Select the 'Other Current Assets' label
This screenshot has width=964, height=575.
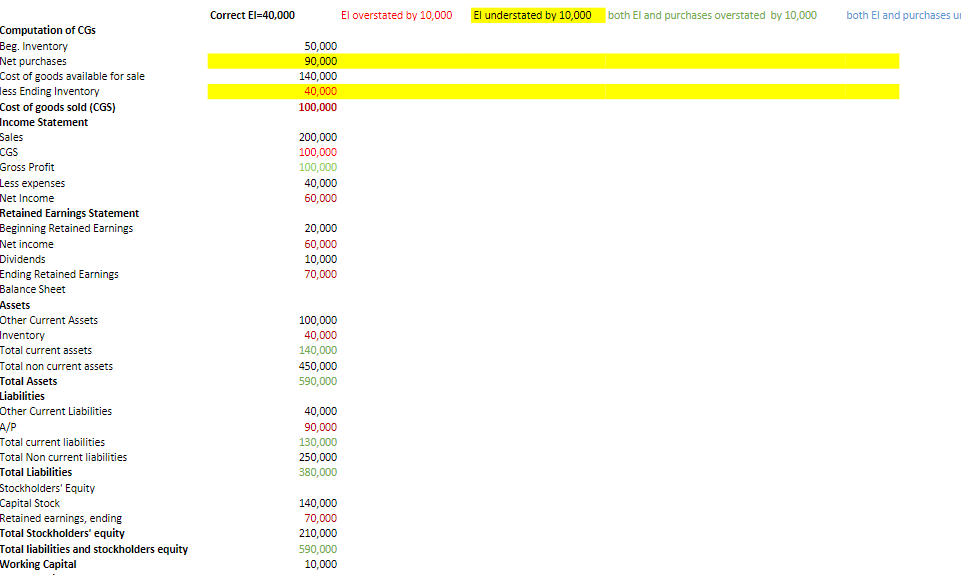tap(49, 320)
